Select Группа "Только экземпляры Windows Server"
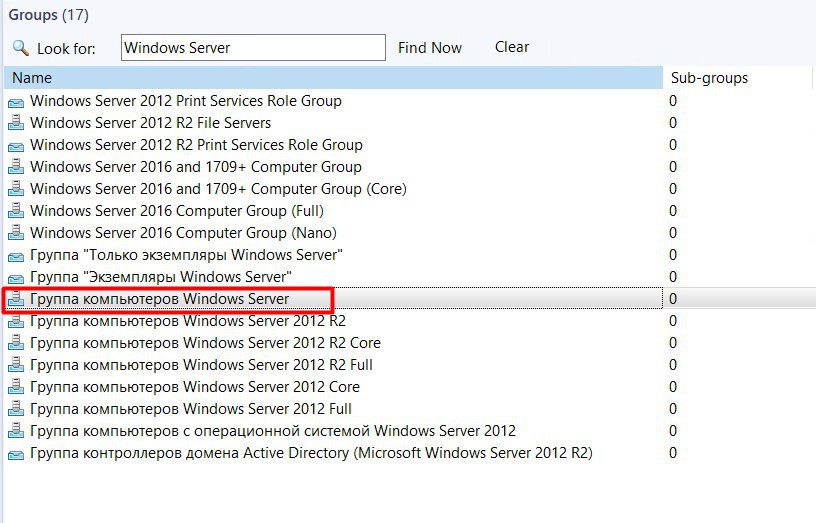 click(186, 255)
